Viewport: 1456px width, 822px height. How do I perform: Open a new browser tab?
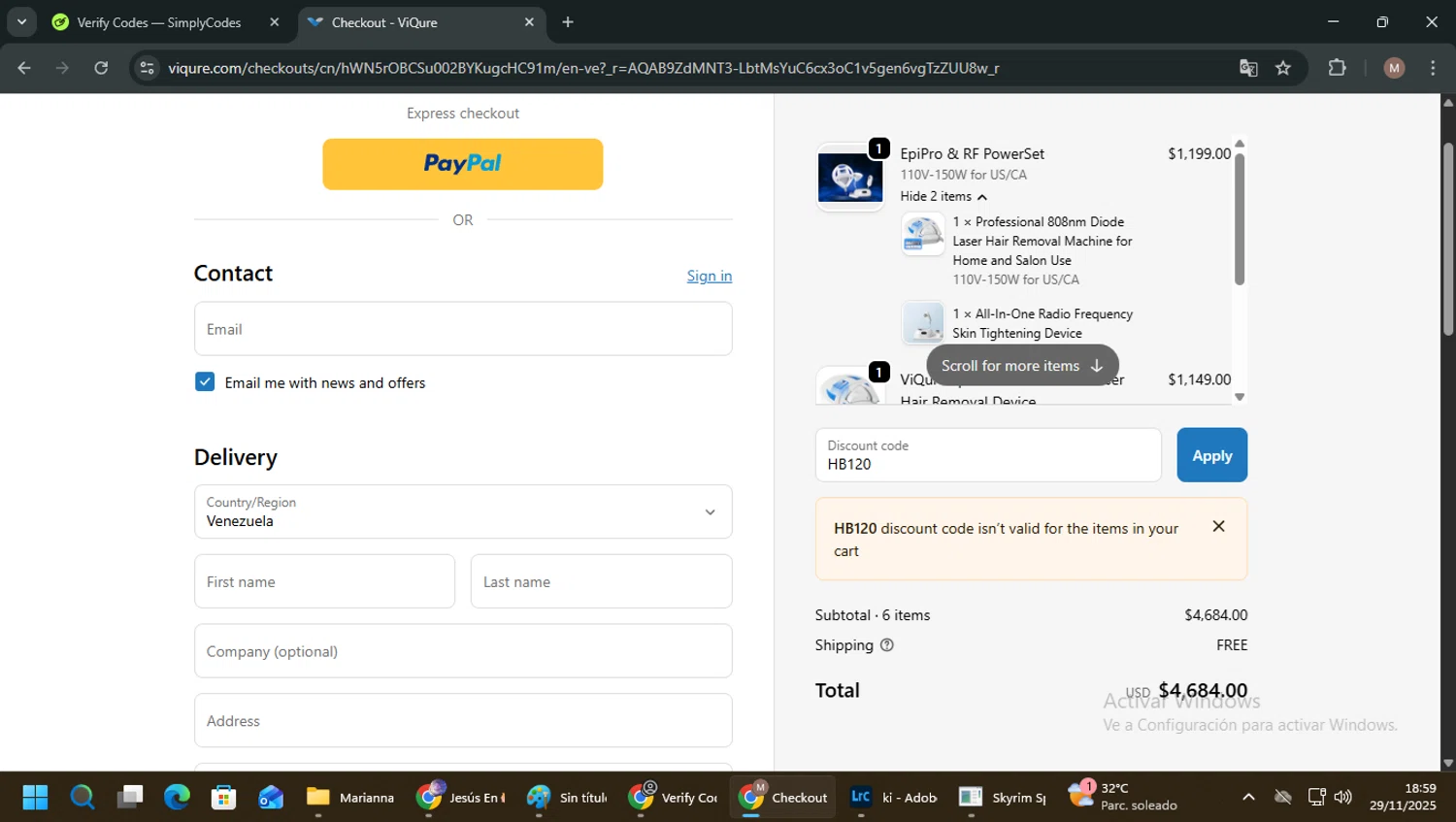(568, 22)
